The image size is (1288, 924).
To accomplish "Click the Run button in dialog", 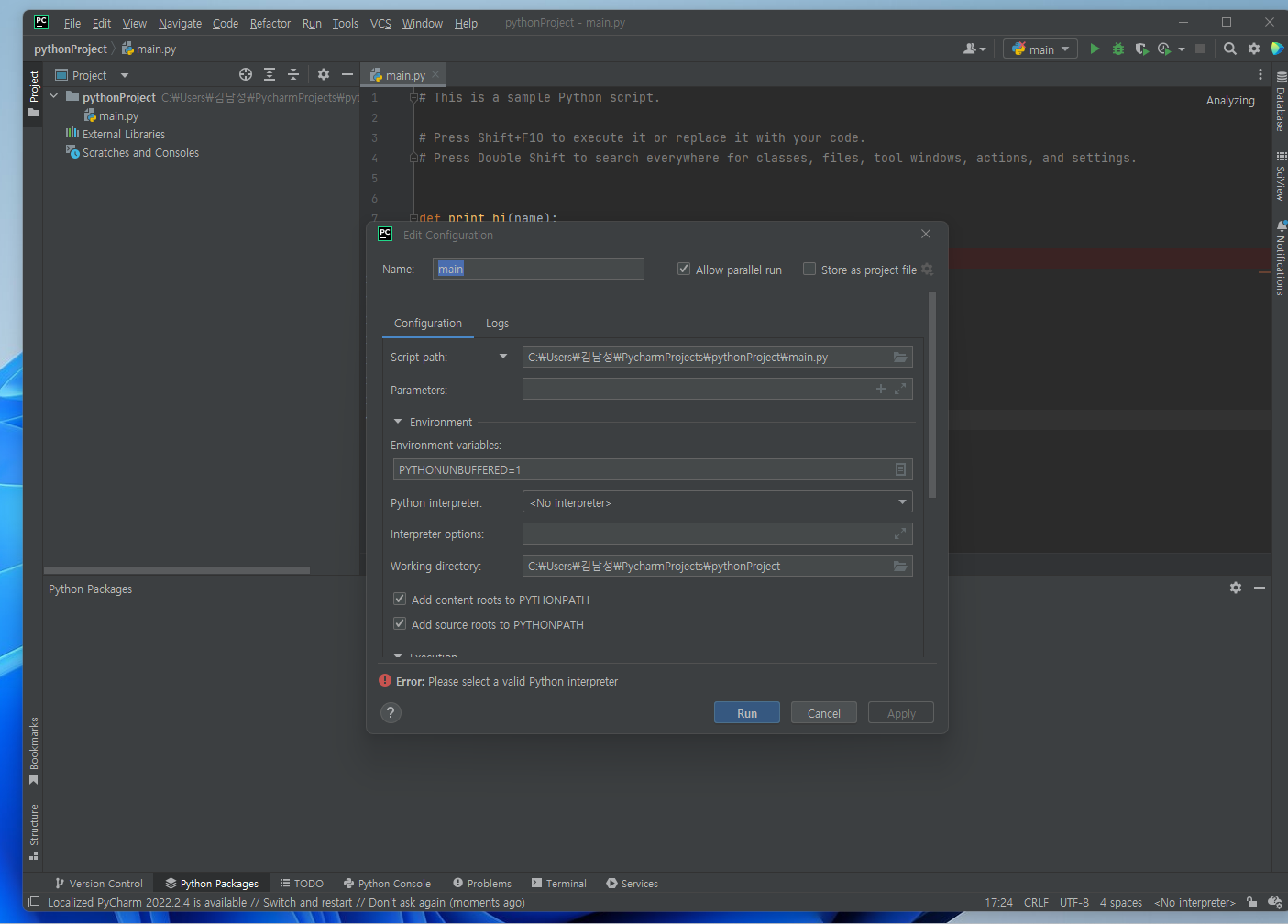I will pyautogui.click(x=747, y=713).
